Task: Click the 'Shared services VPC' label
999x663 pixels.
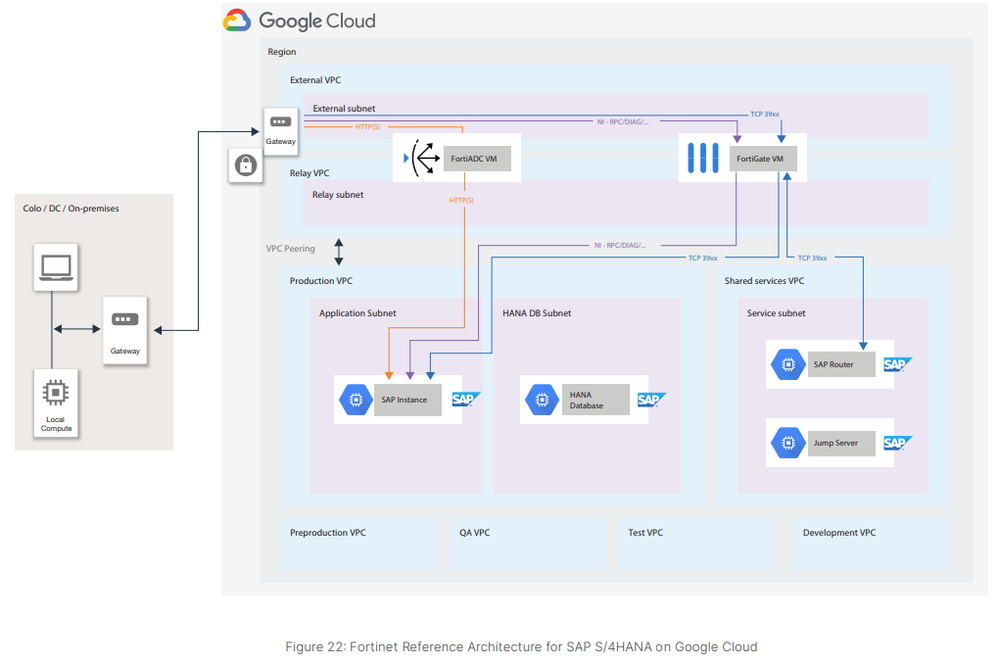Action: point(764,280)
